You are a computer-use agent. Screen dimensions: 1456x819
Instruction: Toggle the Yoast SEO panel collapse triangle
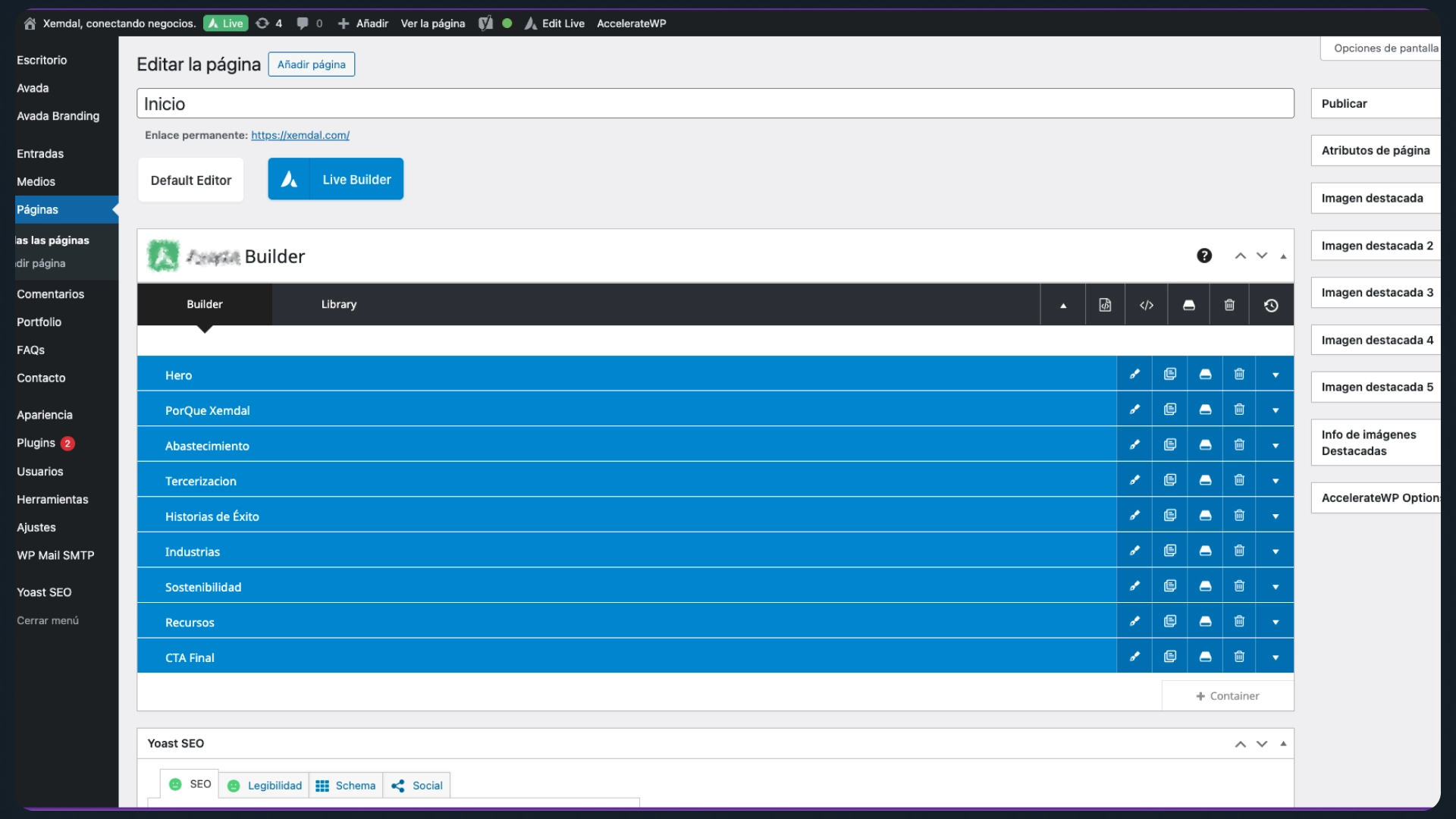pyautogui.click(x=1283, y=743)
